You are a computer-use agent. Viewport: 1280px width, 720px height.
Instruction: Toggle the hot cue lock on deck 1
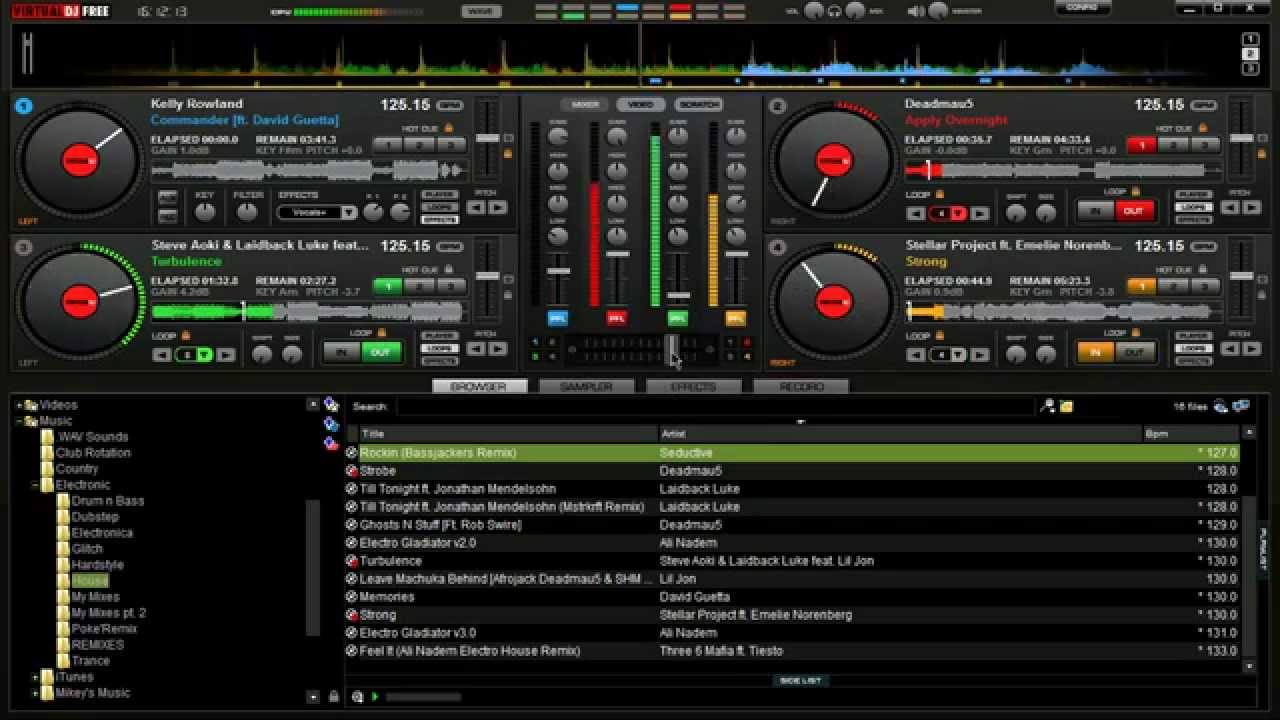click(x=448, y=128)
